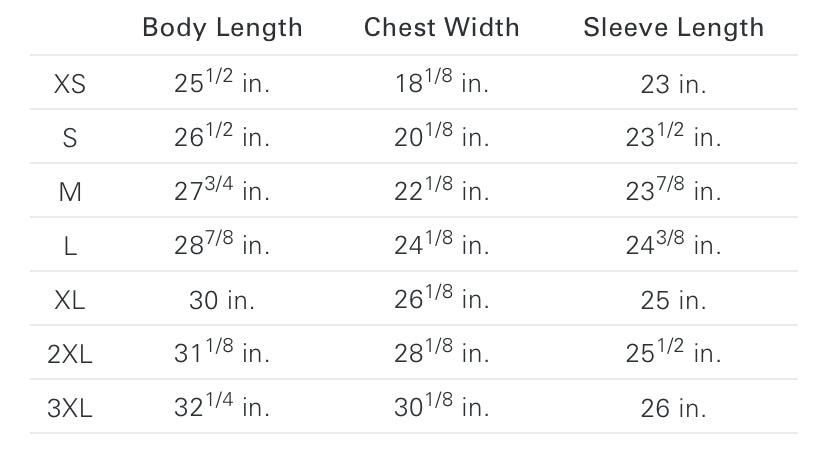Click the Chest Width column header
The width and height of the screenshot is (828, 450).
coord(442,27)
